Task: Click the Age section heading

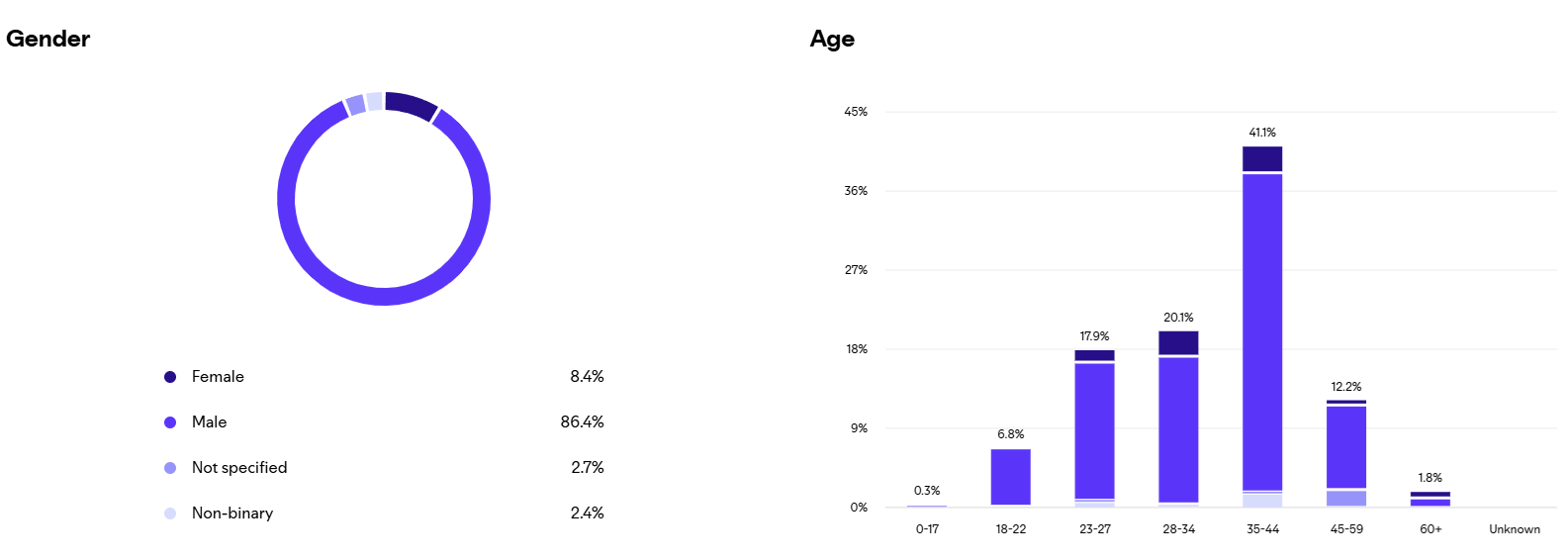Action: [x=832, y=39]
